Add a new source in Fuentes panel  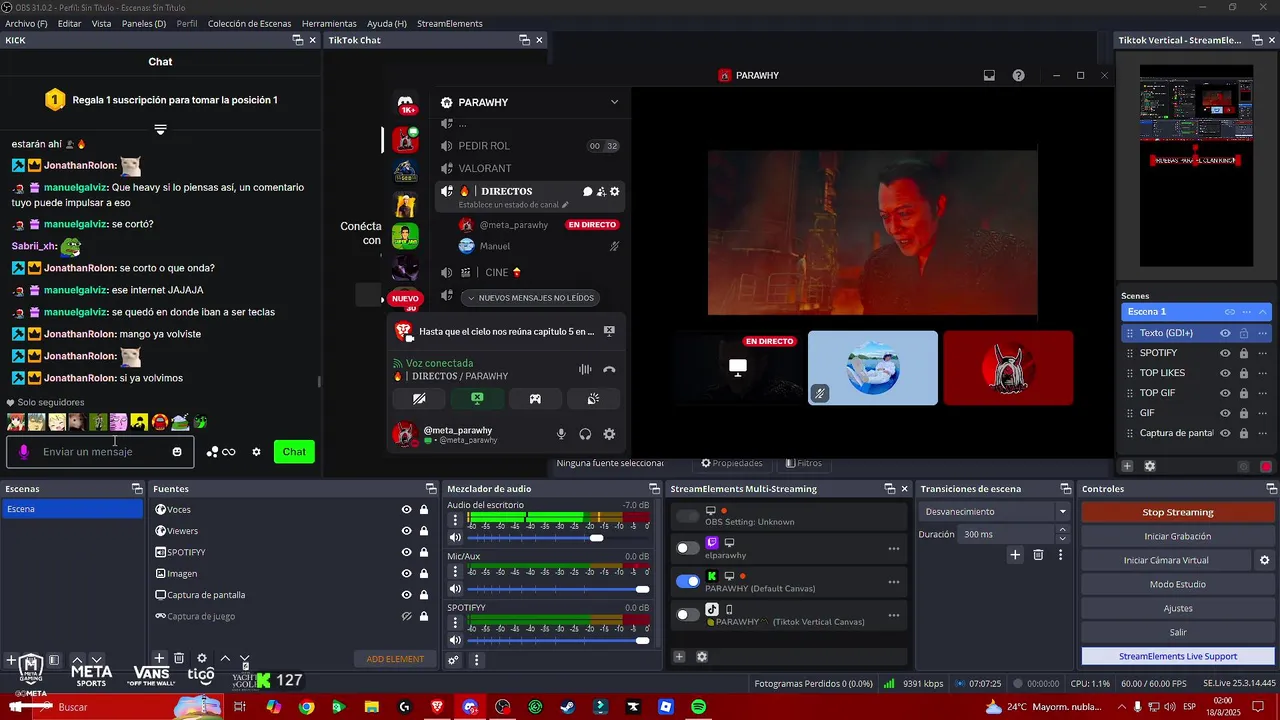coord(158,658)
